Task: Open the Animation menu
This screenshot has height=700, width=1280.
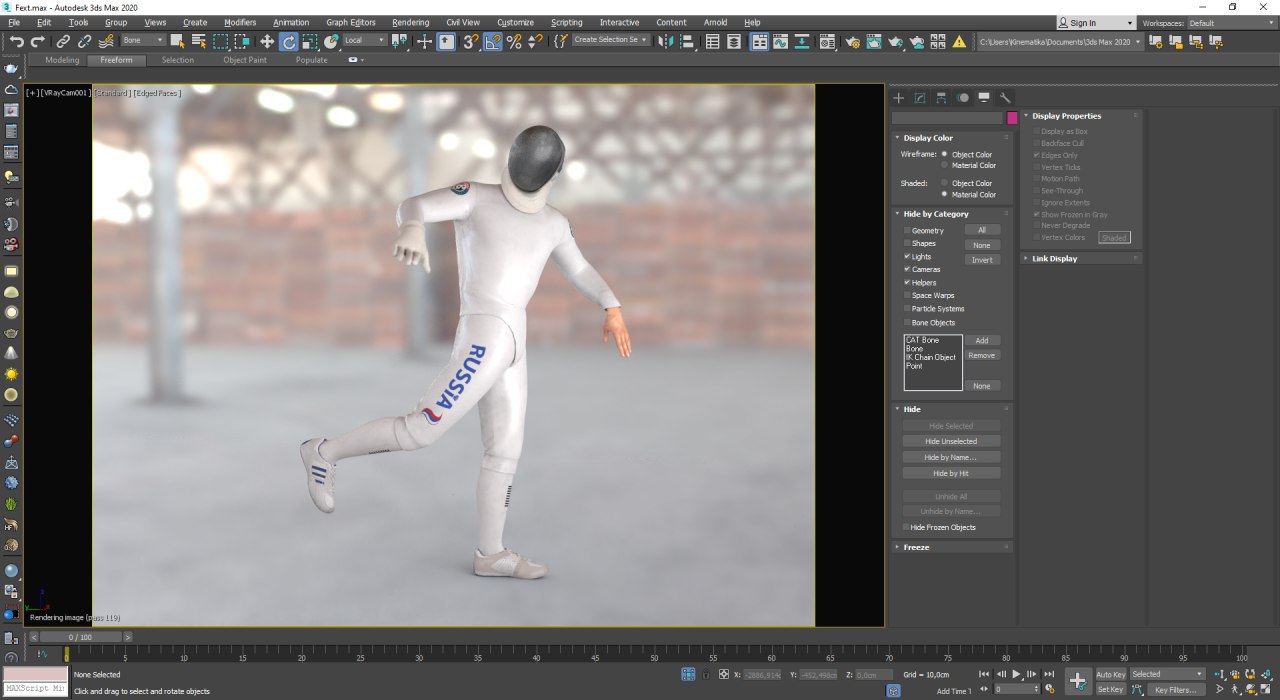Action: point(291,22)
